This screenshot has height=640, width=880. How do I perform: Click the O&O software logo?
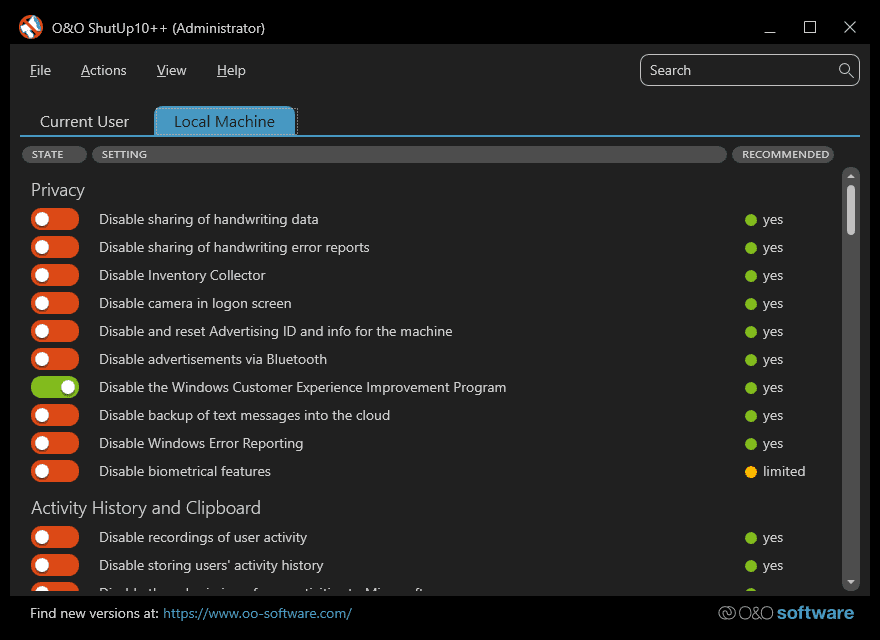coord(786,613)
